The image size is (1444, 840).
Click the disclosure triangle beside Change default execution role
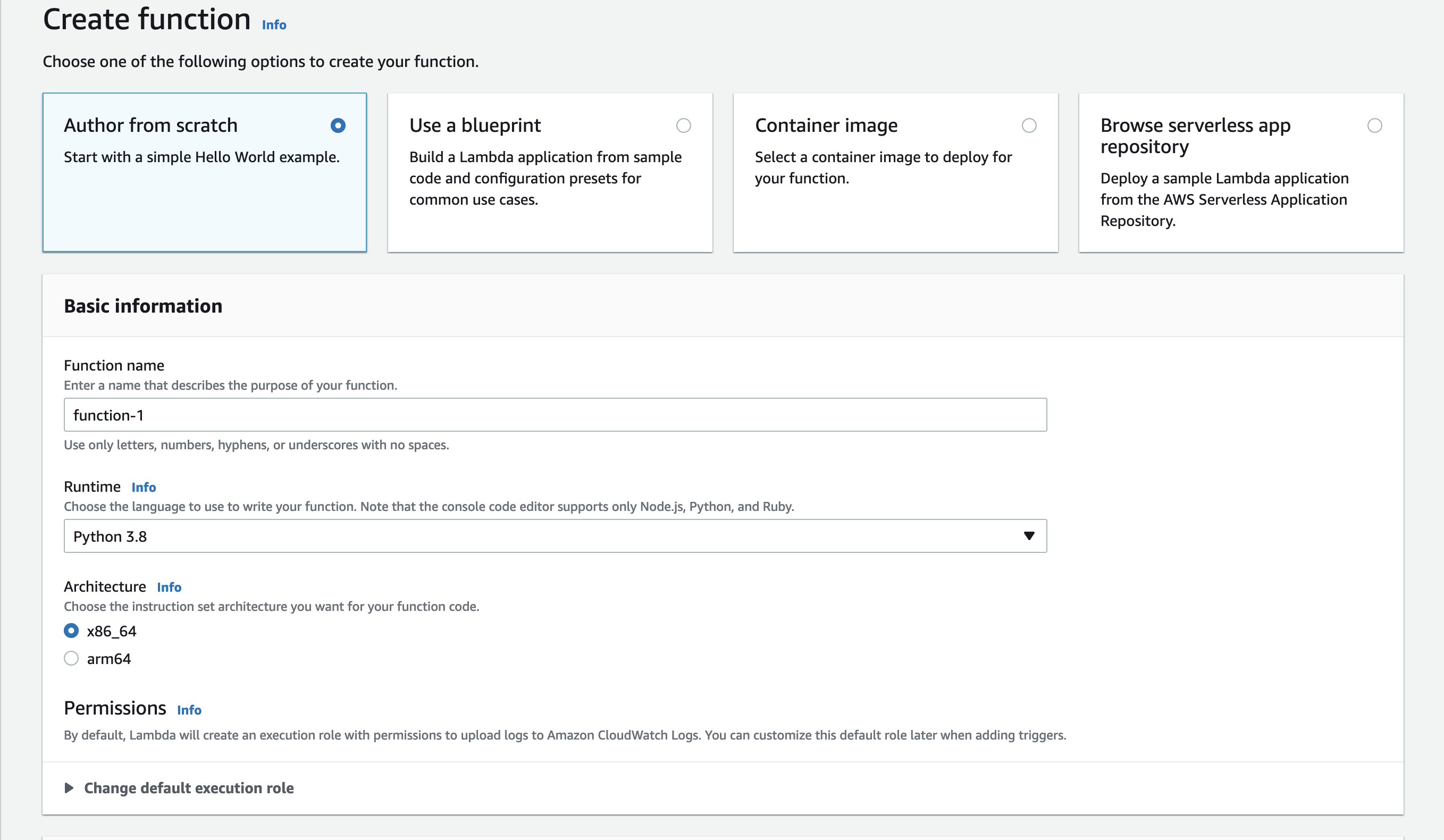pyautogui.click(x=69, y=788)
